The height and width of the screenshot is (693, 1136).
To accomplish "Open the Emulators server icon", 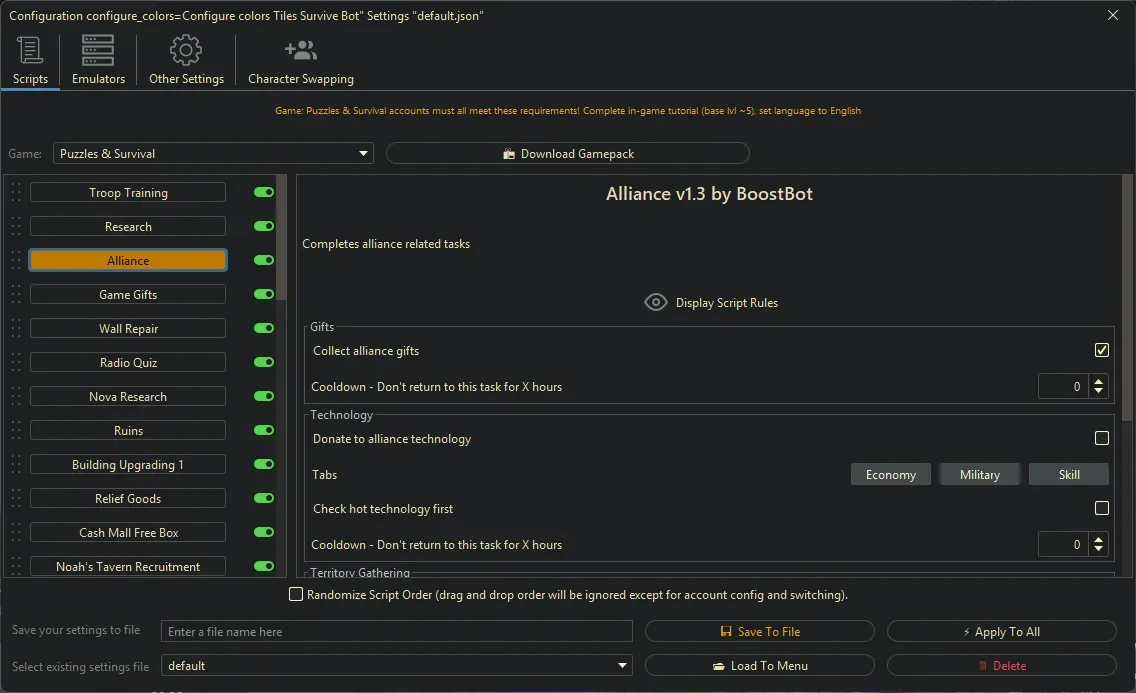I will pyautogui.click(x=98, y=50).
